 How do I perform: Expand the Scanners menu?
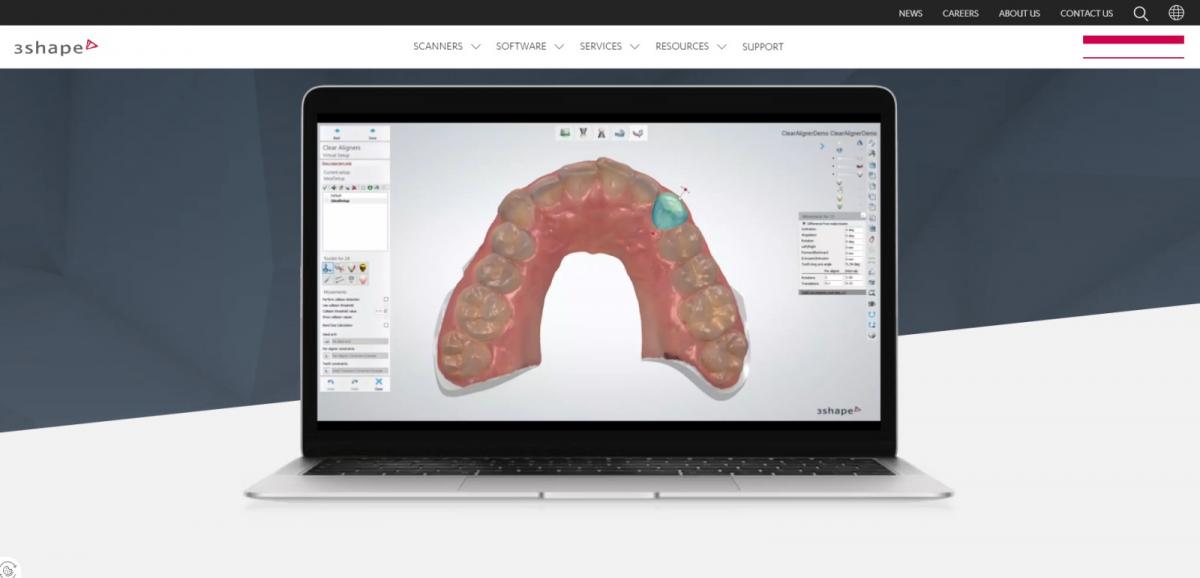coord(446,46)
